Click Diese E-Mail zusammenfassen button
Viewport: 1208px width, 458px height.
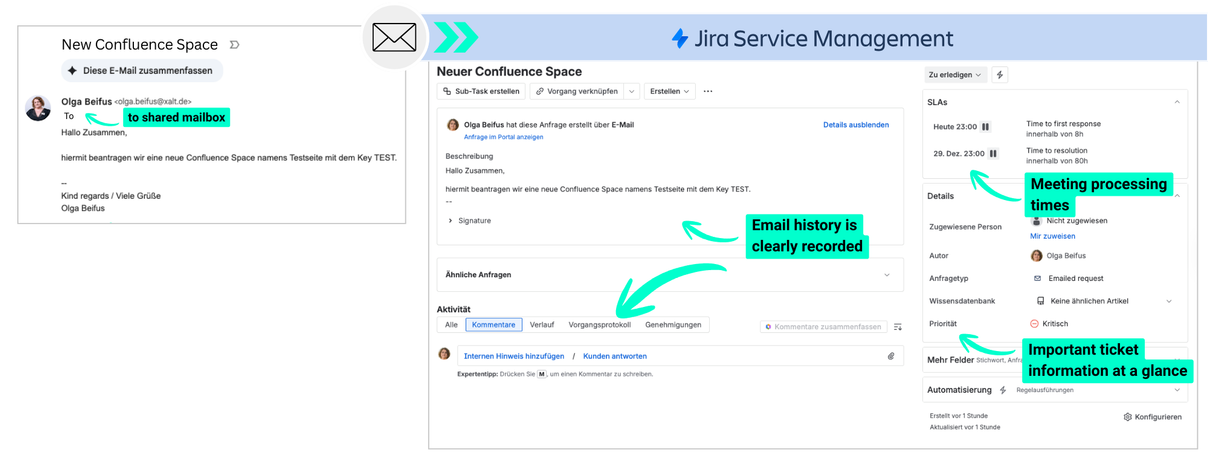click(143, 71)
